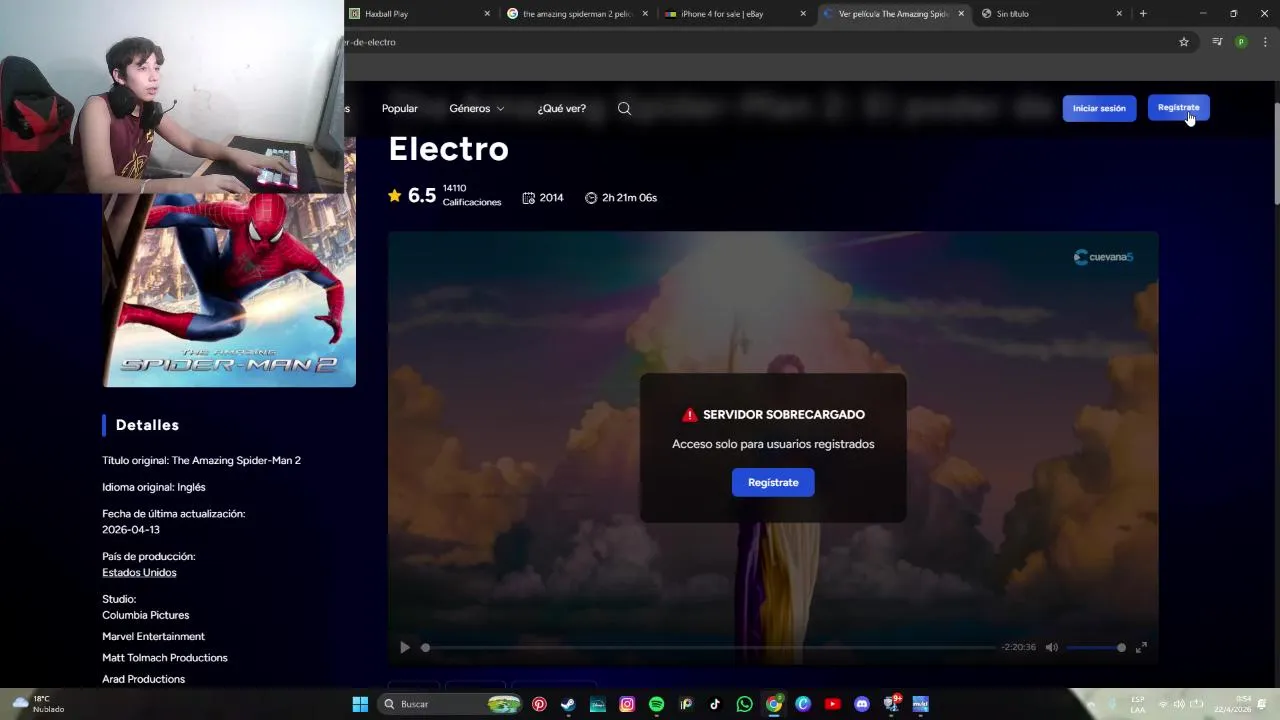
Task: Click the Columbia Pictures studio text
Action: point(146,615)
